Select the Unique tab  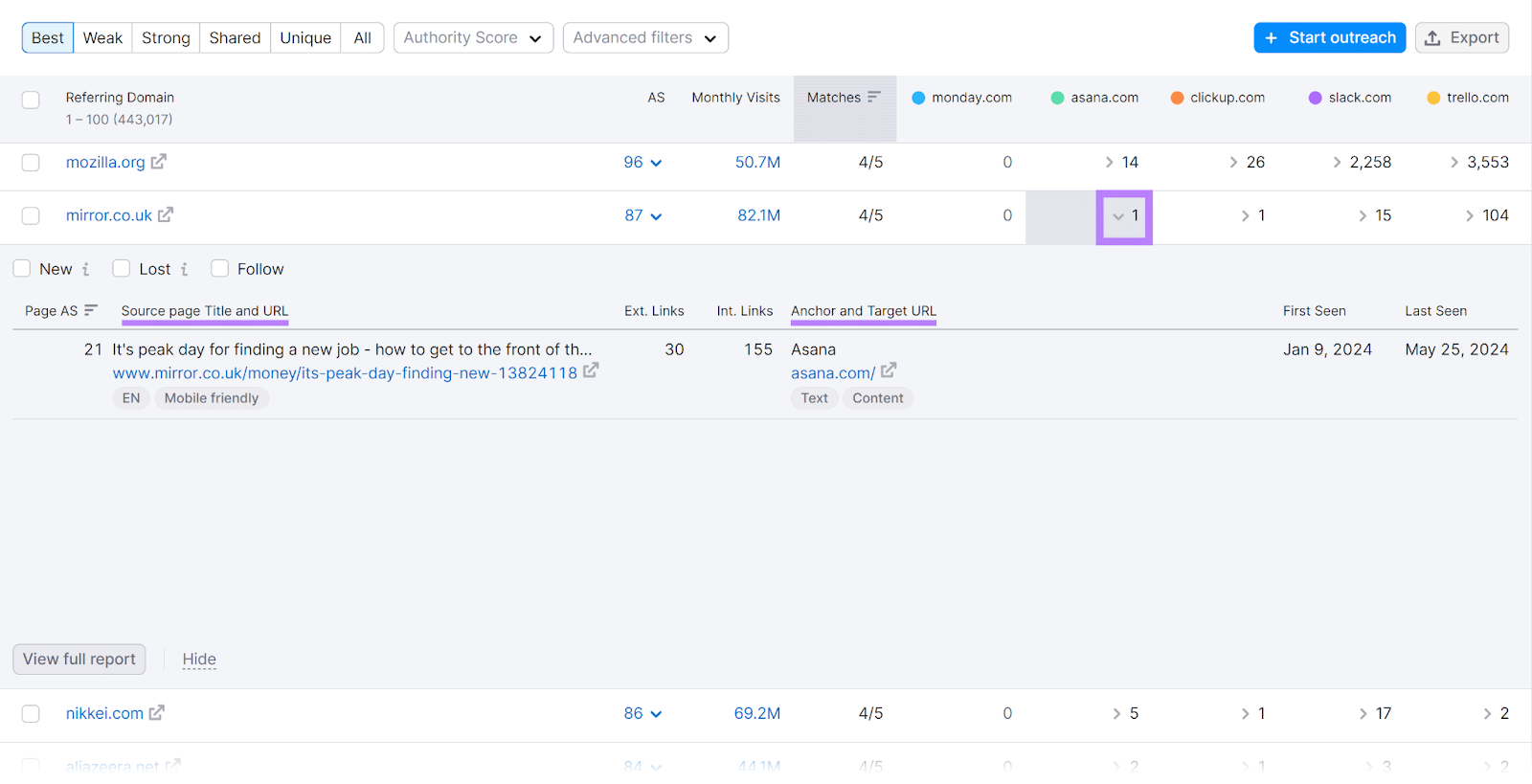pyautogui.click(x=305, y=38)
